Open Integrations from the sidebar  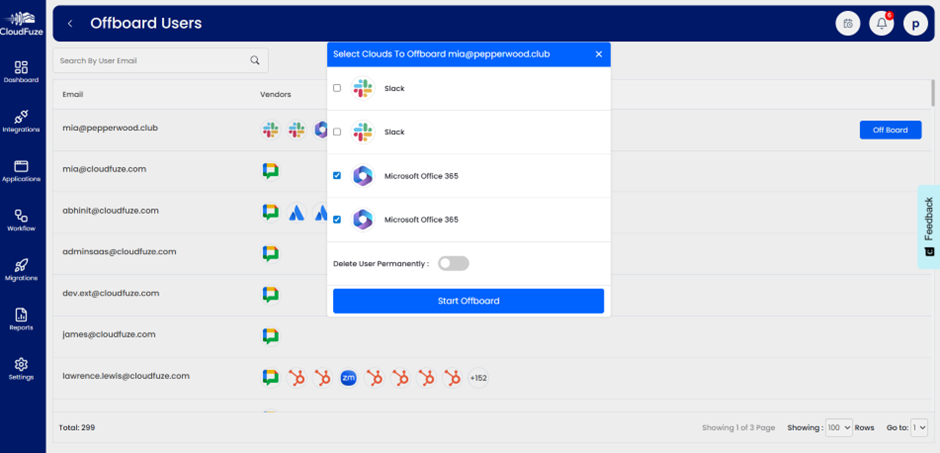coord(21,120)
